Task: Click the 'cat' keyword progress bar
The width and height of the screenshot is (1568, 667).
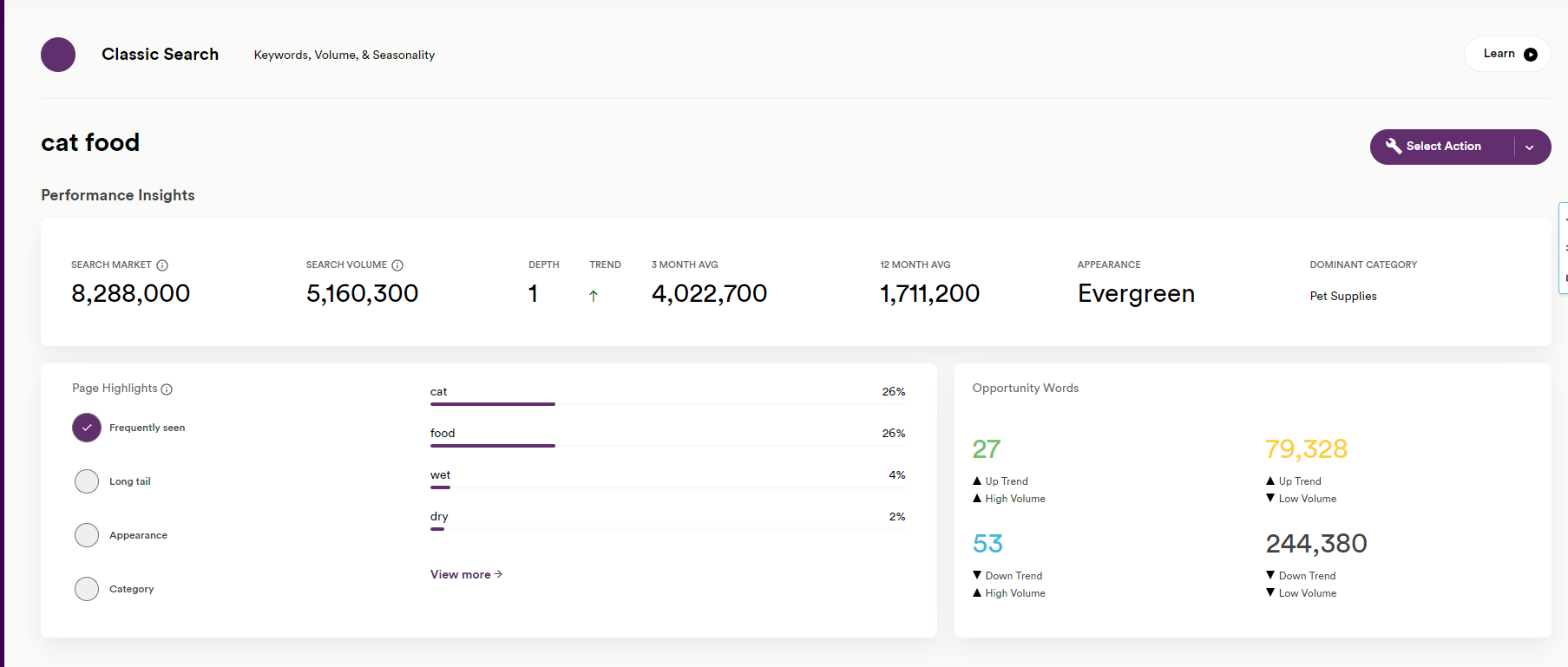Action: [667, 404]
